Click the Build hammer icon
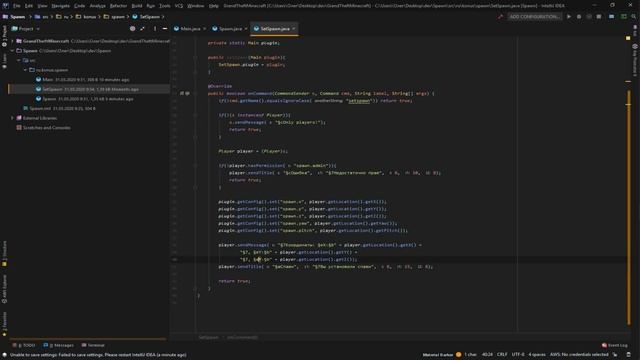 [x=500, y=17]
